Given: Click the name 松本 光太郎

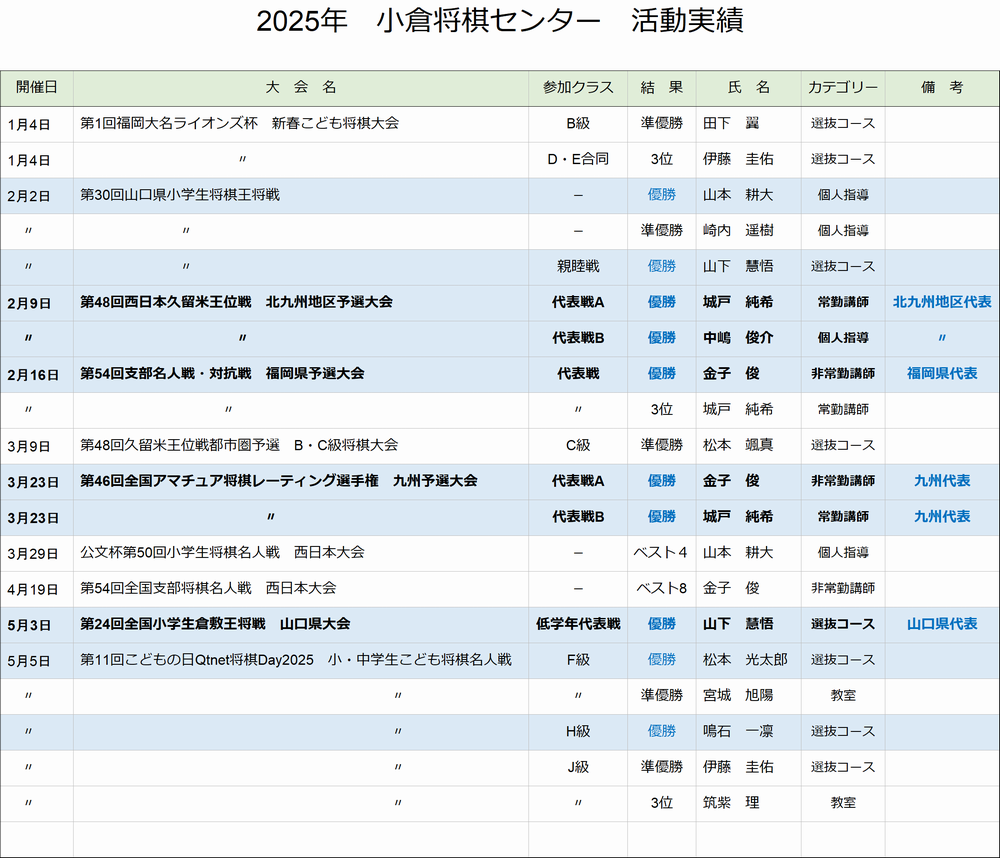Looking at the screenshot, I should point(745,660).
